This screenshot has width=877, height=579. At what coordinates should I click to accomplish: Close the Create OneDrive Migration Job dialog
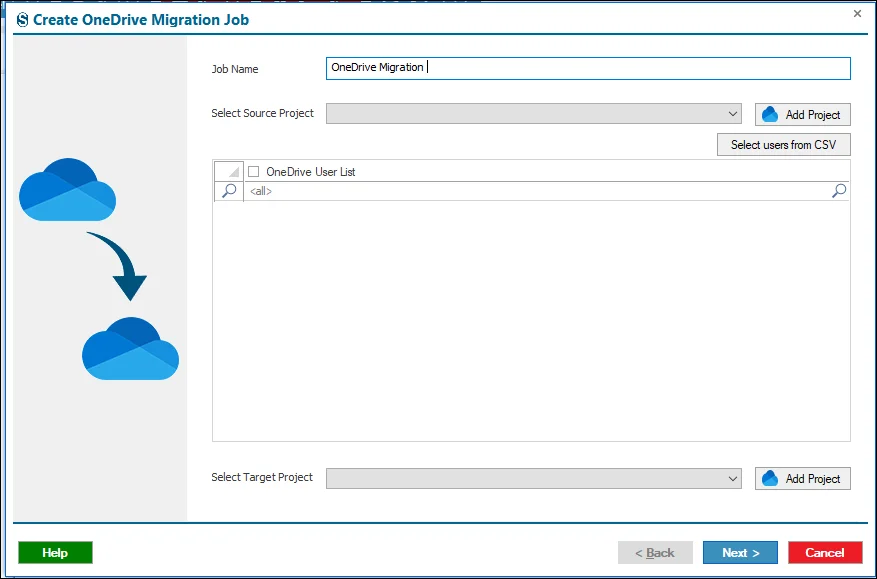(857, 13)
